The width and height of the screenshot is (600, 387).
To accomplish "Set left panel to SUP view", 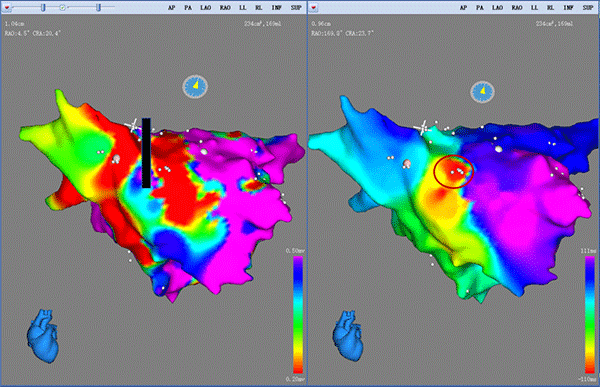I will 296,8.
